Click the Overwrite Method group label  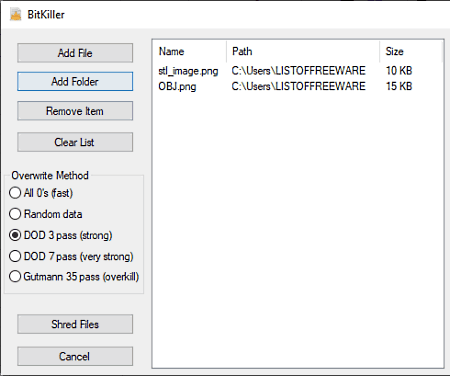point(50,175)
